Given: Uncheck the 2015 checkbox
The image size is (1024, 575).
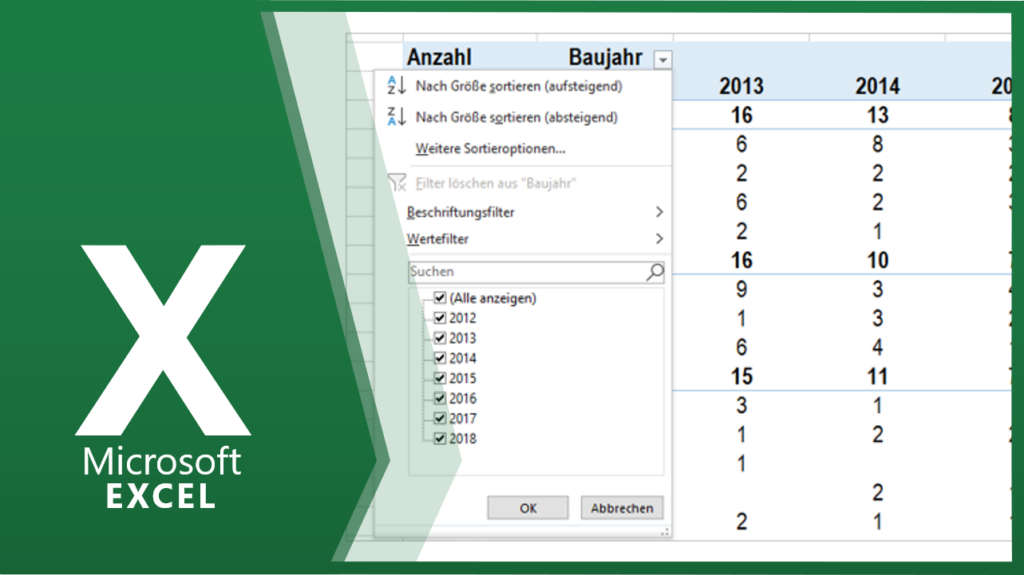Looking at the screenshot, I should pos(440,378).
